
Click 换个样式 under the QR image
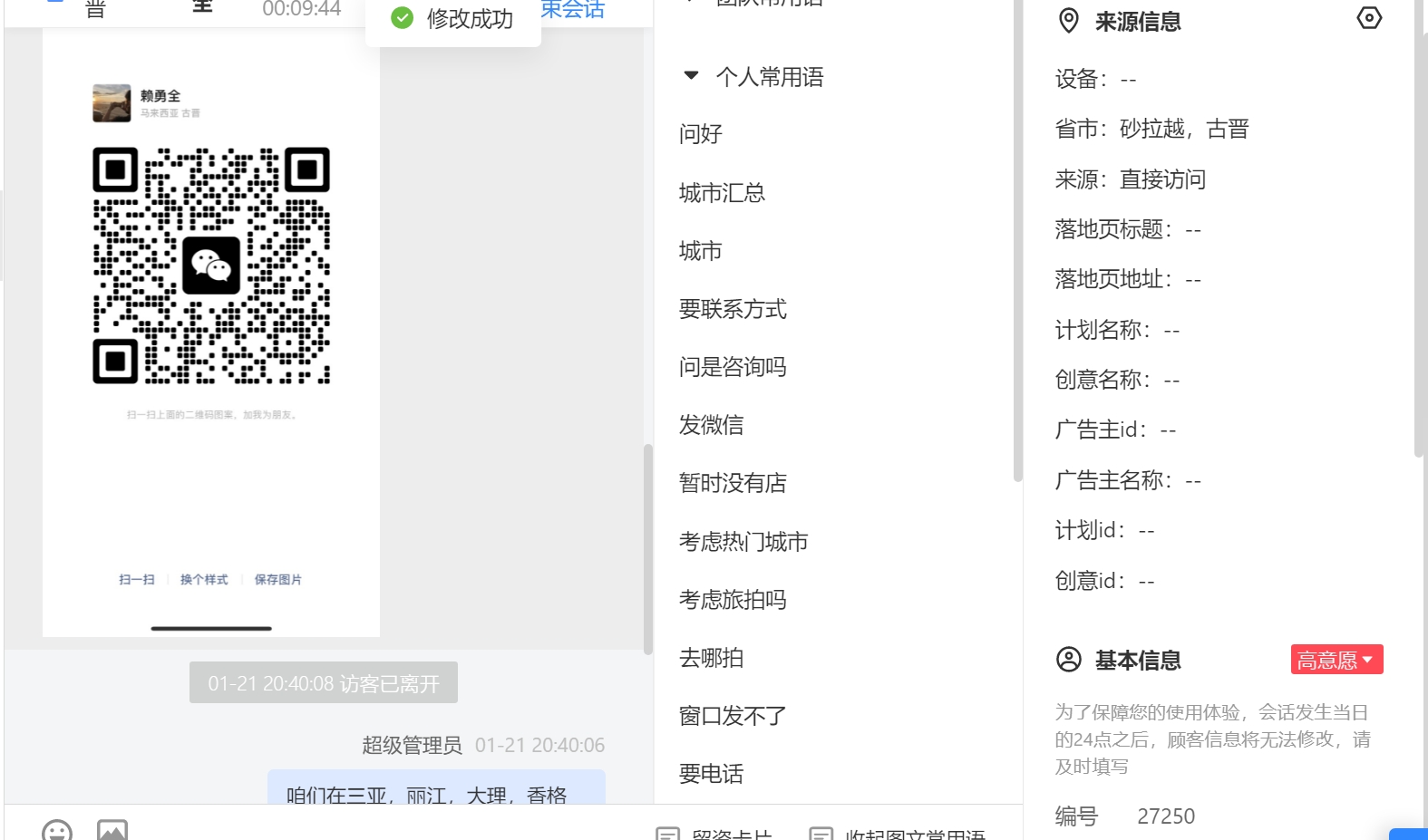coord(204,580)
